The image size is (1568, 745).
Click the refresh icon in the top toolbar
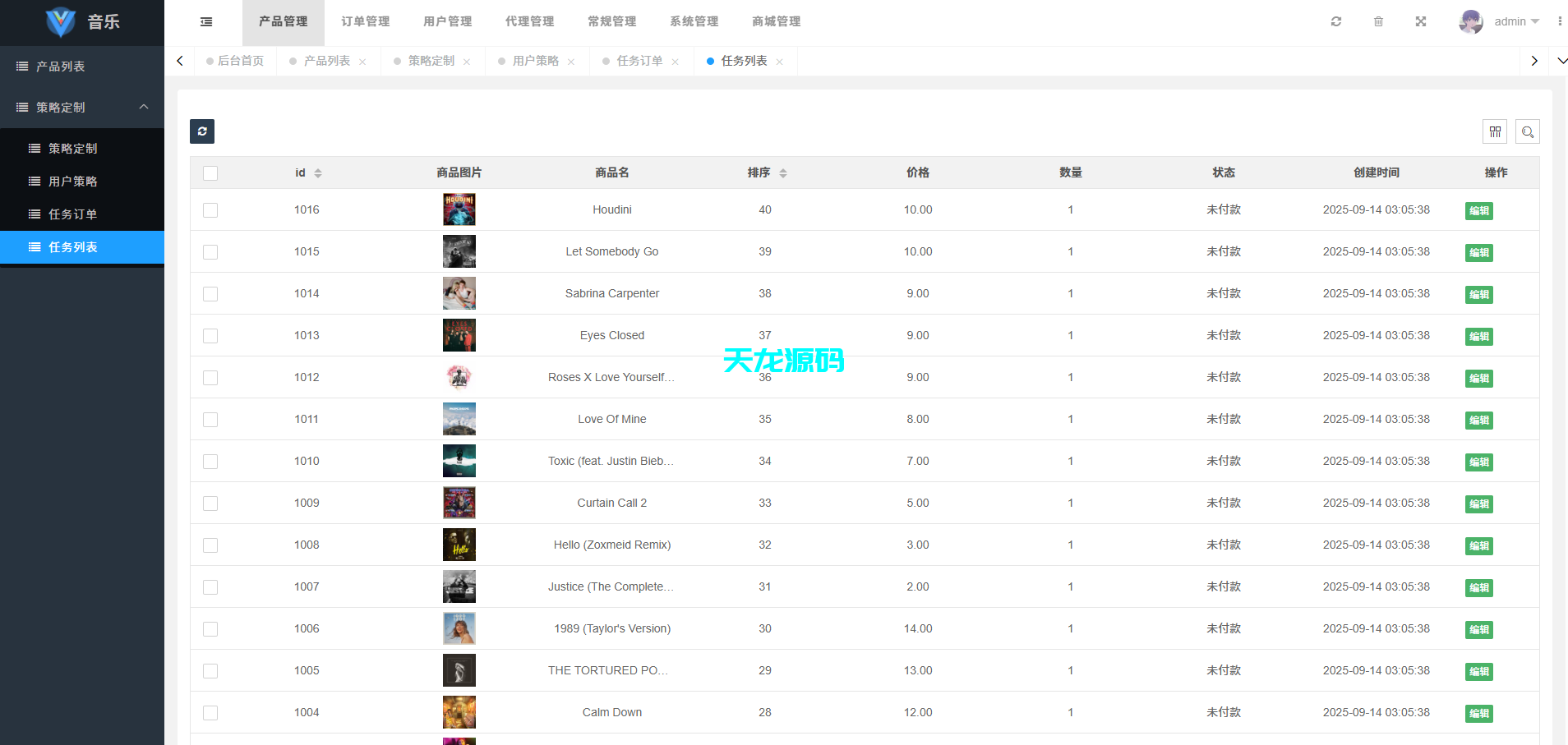[x=1336, y=21]
